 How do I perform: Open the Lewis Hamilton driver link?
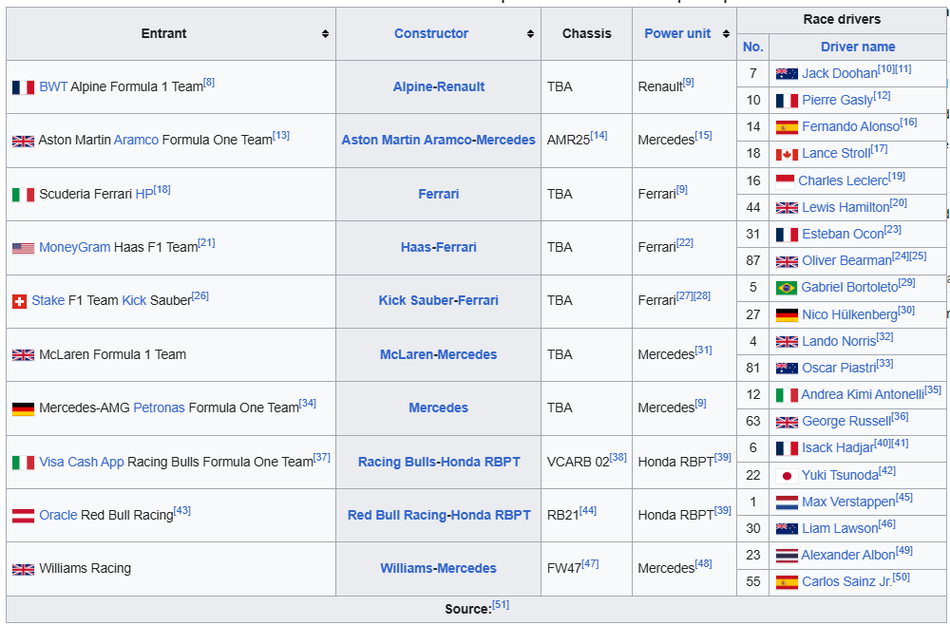(x=845, y=207)
